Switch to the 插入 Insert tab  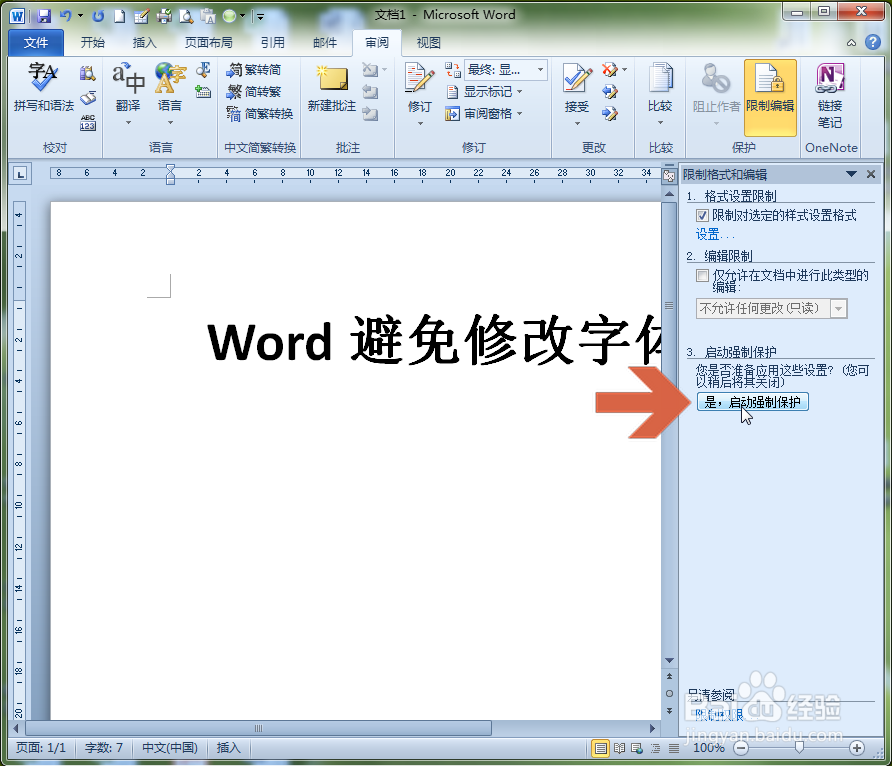[x=144, y=43]
